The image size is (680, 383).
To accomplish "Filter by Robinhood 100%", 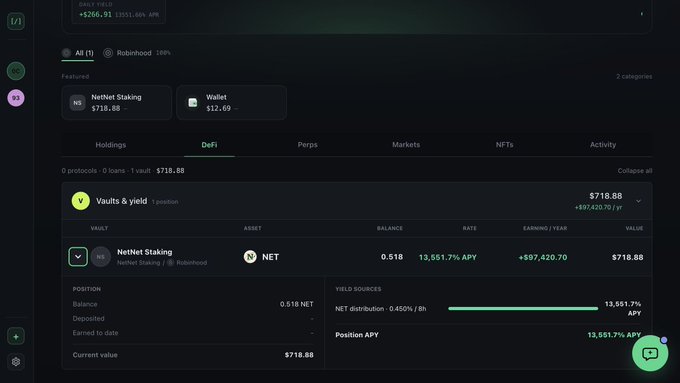I will pos(137,53).
